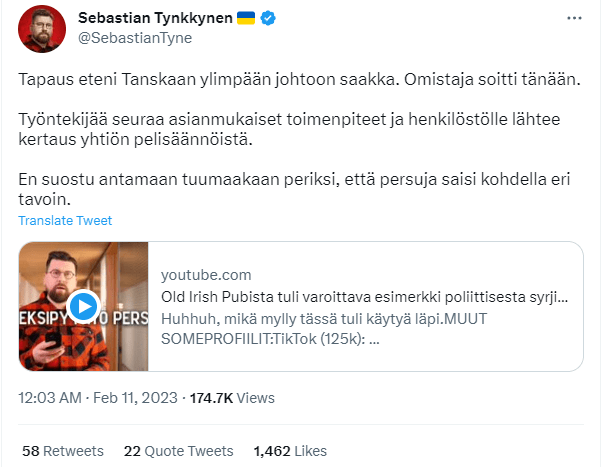Click the Ukraine flag emoji beside the name

coord(245,19)
